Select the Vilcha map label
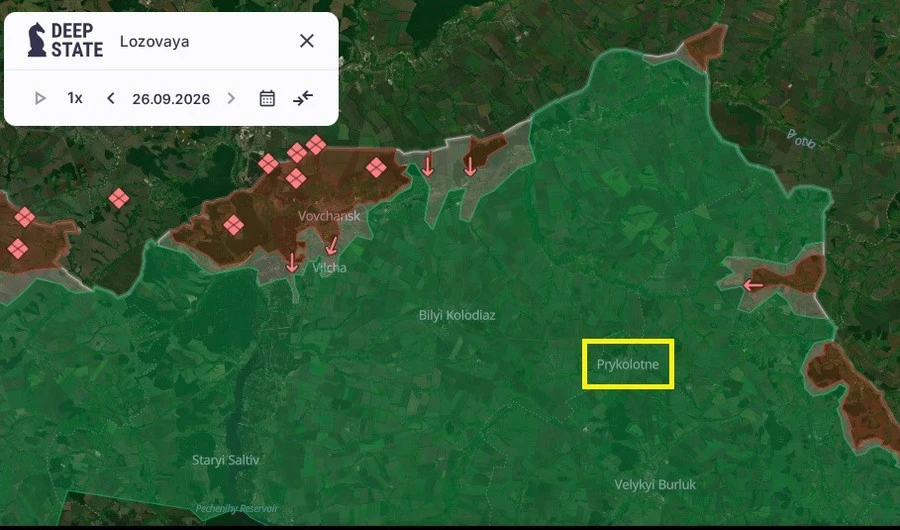 point(329,268)
